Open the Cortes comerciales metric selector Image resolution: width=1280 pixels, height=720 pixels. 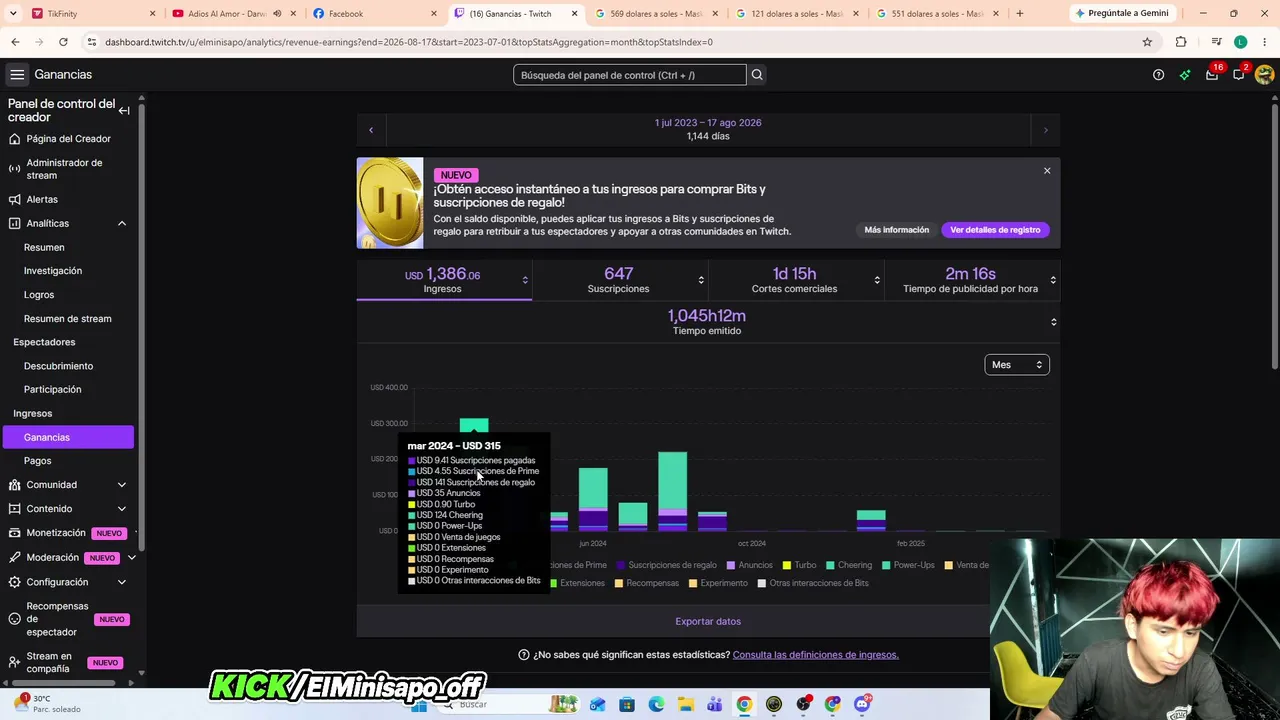pyautogui.click(x=877, y=280)
